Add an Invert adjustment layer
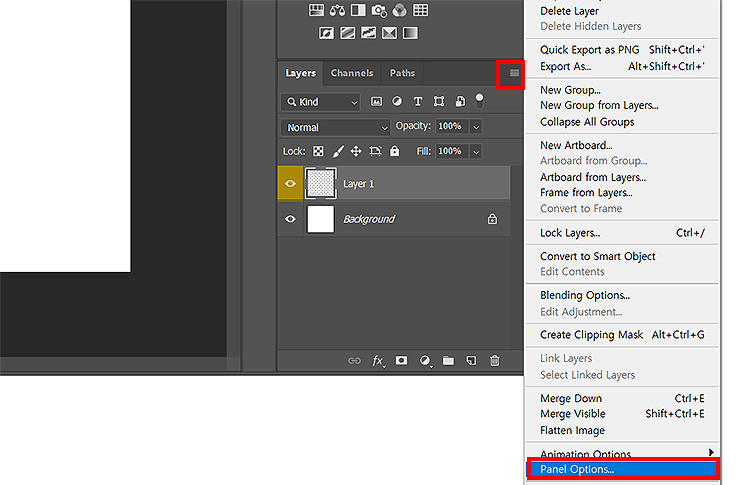Image resolution: width=740 pixels, height=485 pixels. [x=327, y=33]
